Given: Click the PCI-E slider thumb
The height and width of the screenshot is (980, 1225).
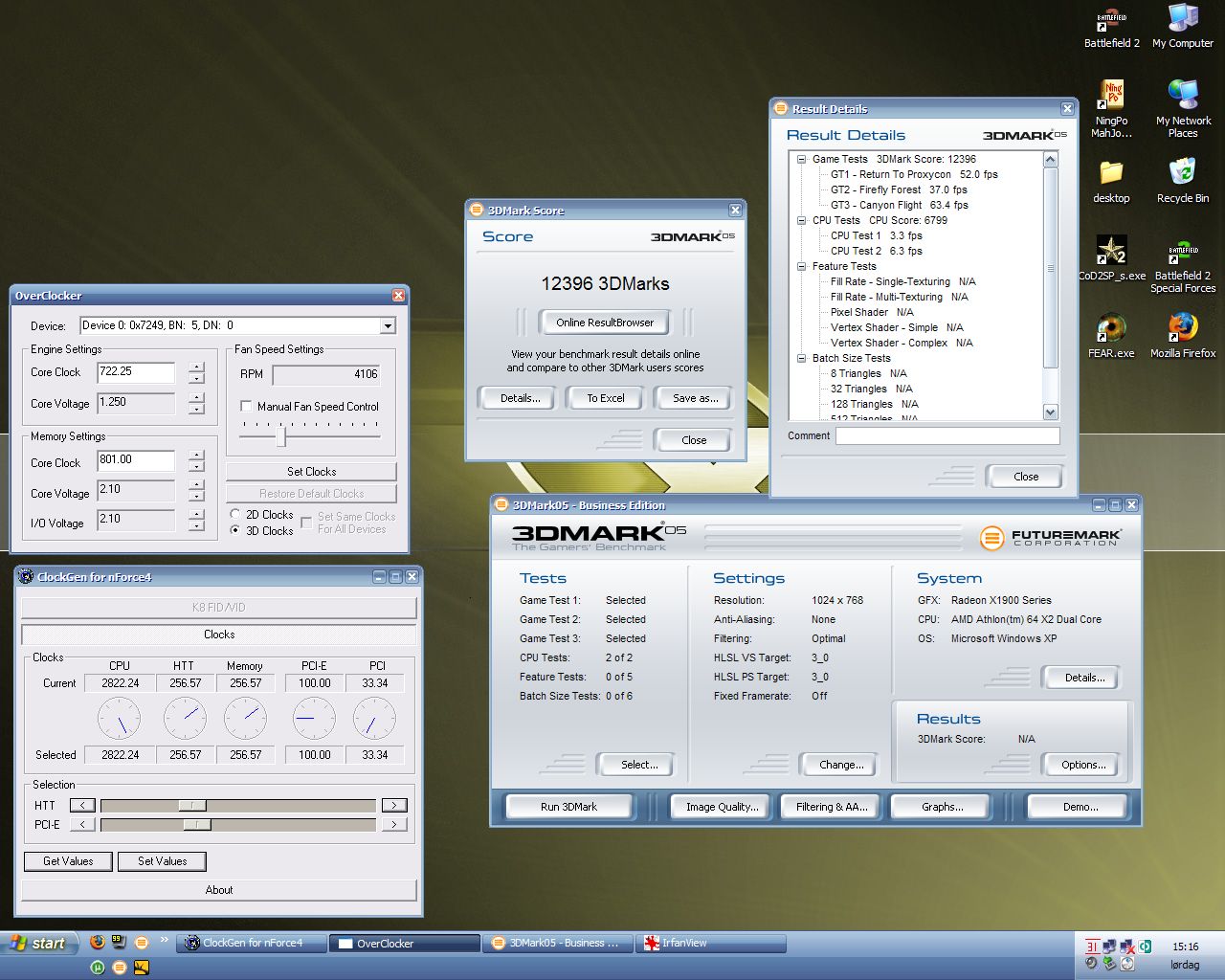Looking at the screenshot, I should pyautogui.click(x=197, y=824).
